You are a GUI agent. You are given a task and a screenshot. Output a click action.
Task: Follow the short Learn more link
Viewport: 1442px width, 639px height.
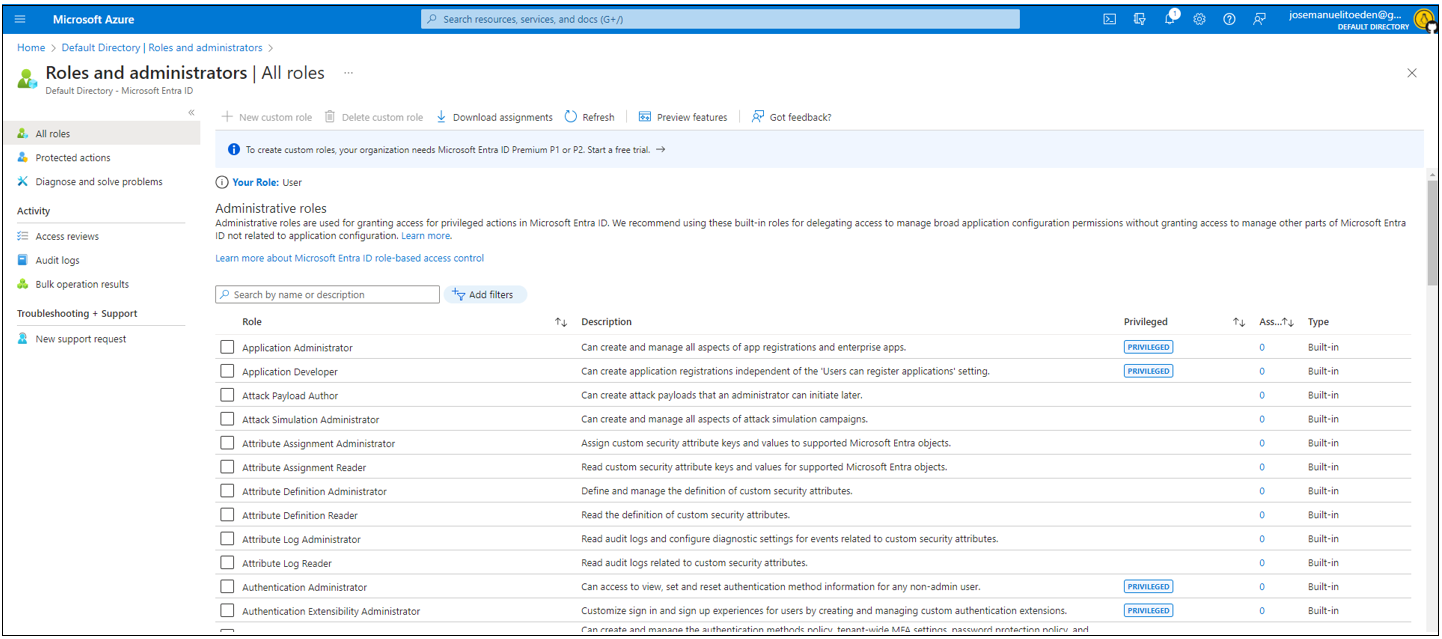coord(426,236)
